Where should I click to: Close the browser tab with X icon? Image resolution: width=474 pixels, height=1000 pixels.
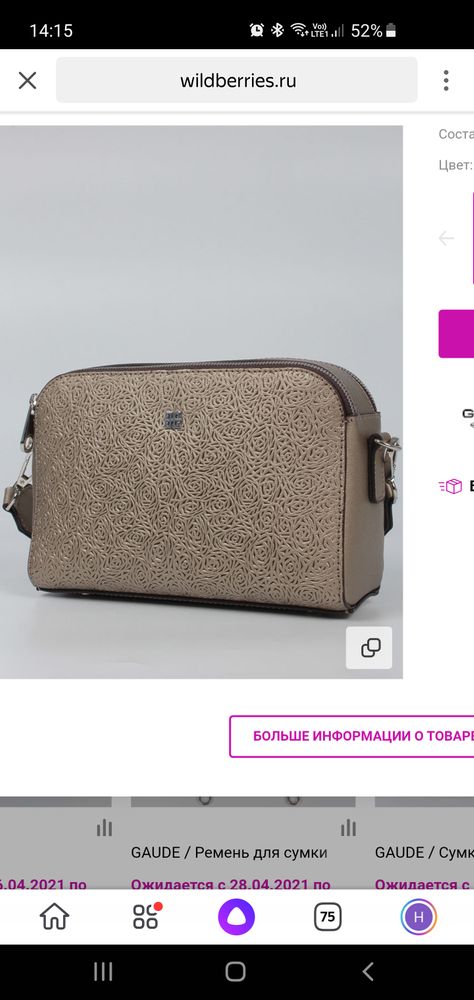click(27, 80)
